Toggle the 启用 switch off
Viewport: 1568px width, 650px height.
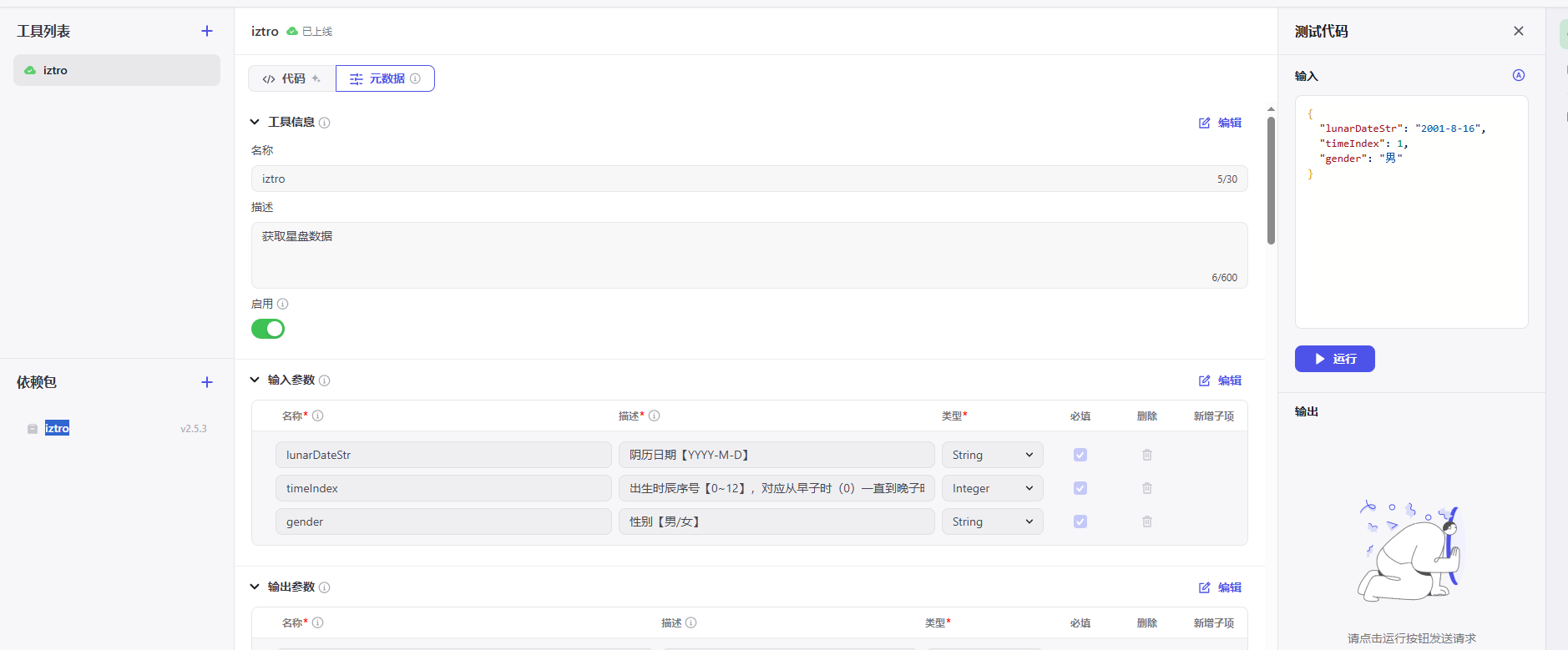[268, 329]
